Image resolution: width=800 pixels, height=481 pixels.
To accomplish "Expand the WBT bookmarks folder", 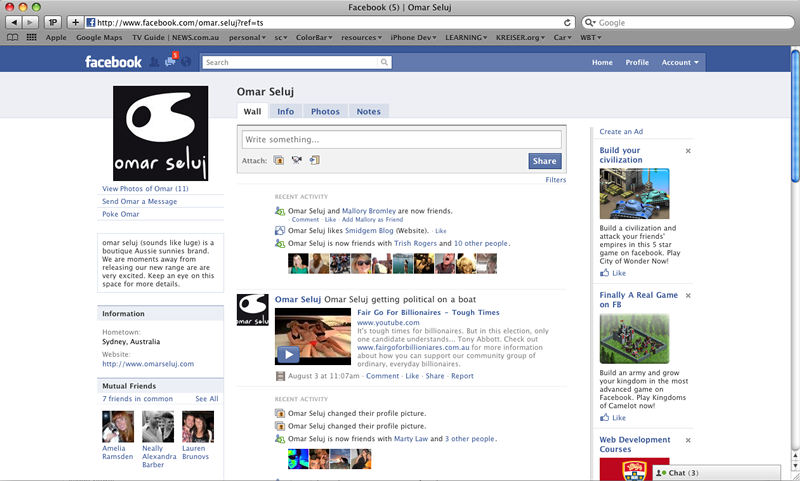I will click(590, 37).
